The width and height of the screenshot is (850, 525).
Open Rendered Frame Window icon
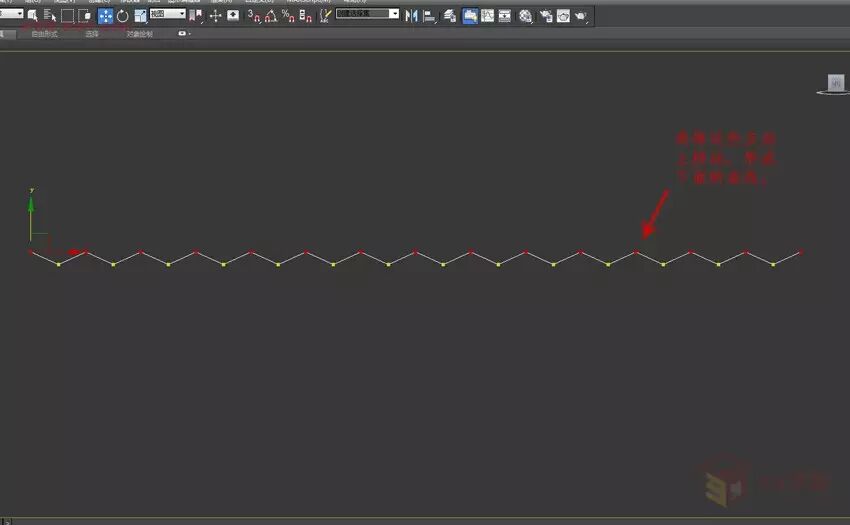563,16
